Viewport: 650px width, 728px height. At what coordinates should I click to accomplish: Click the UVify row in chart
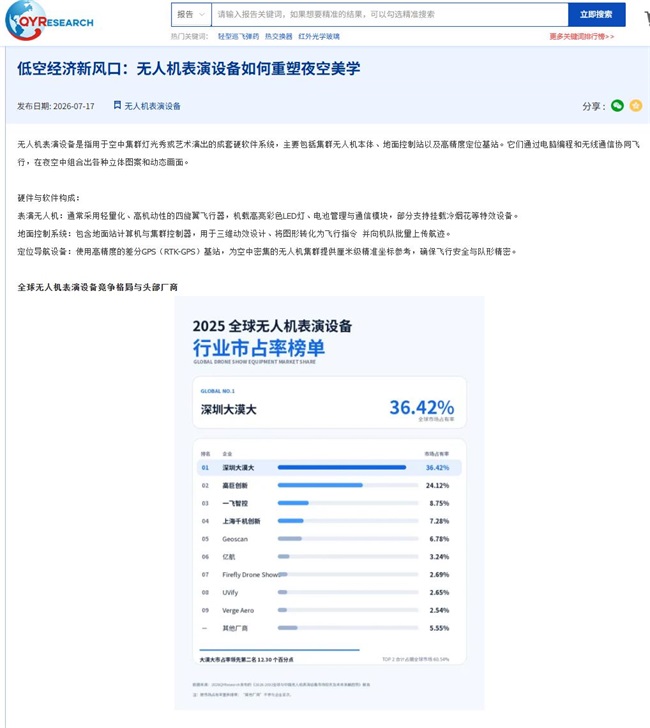pyautogui.click(x=329, y=592)
